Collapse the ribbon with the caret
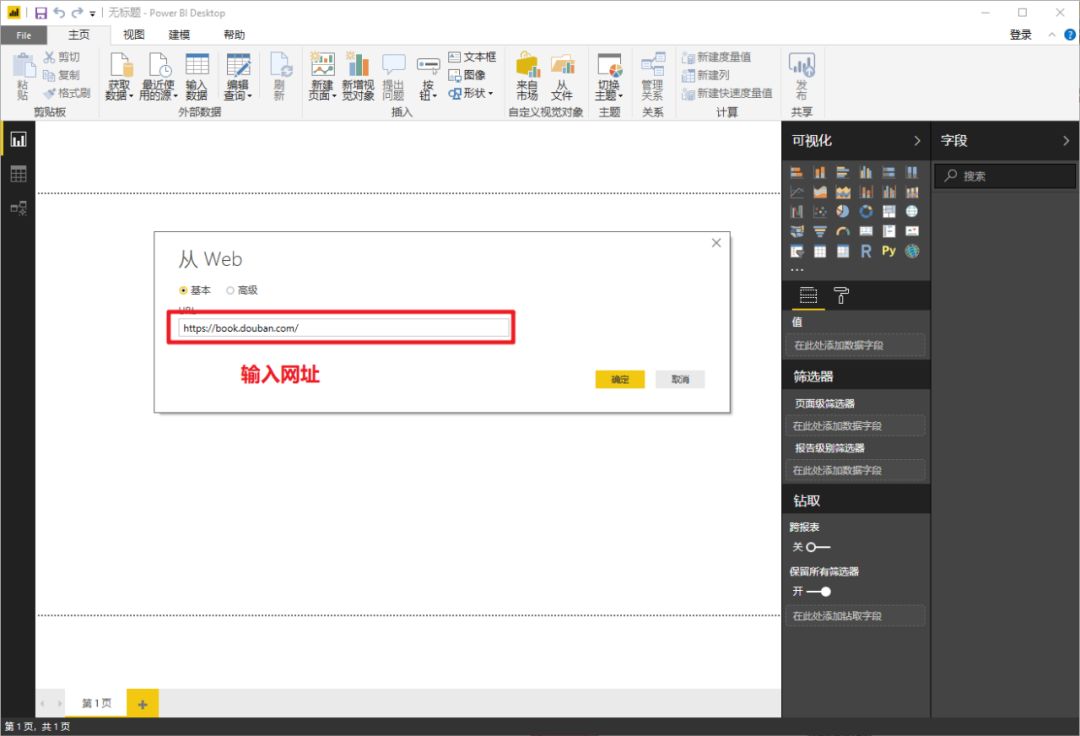The height and width of the screenshot is (736, 1080). [x=1052, y=34]
